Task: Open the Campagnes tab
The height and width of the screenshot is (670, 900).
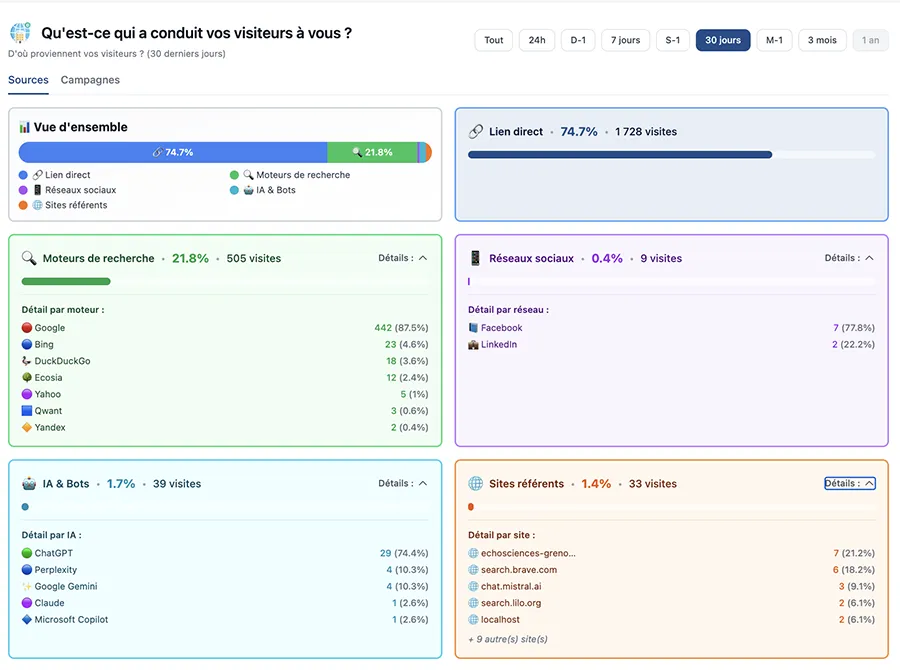Action: click(90, 80)
